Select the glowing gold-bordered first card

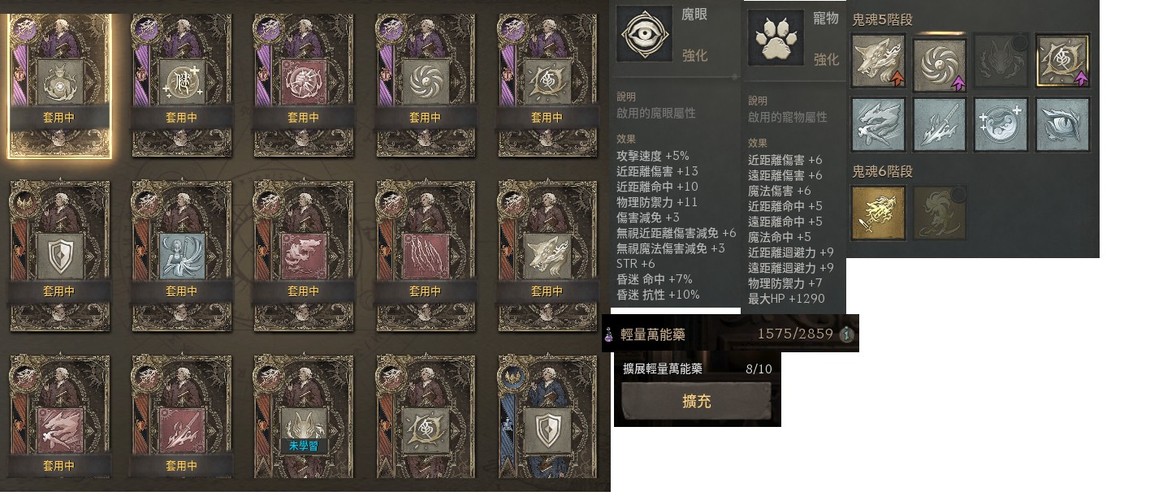point(59,85)
